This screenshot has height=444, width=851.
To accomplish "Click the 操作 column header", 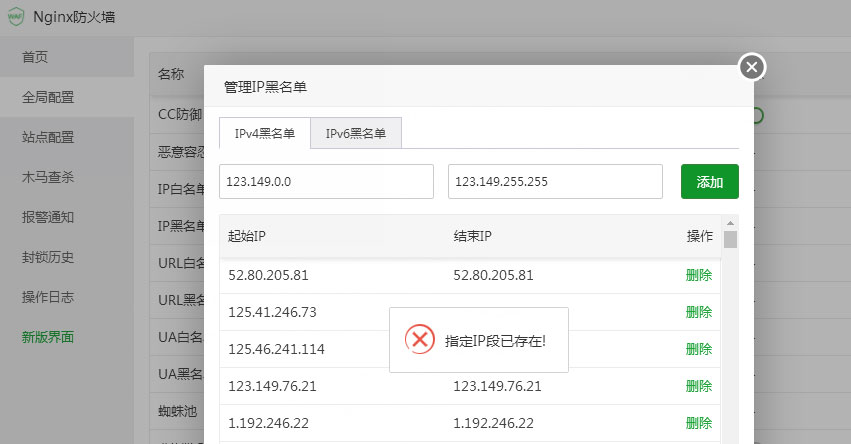I will coord(700,236).
